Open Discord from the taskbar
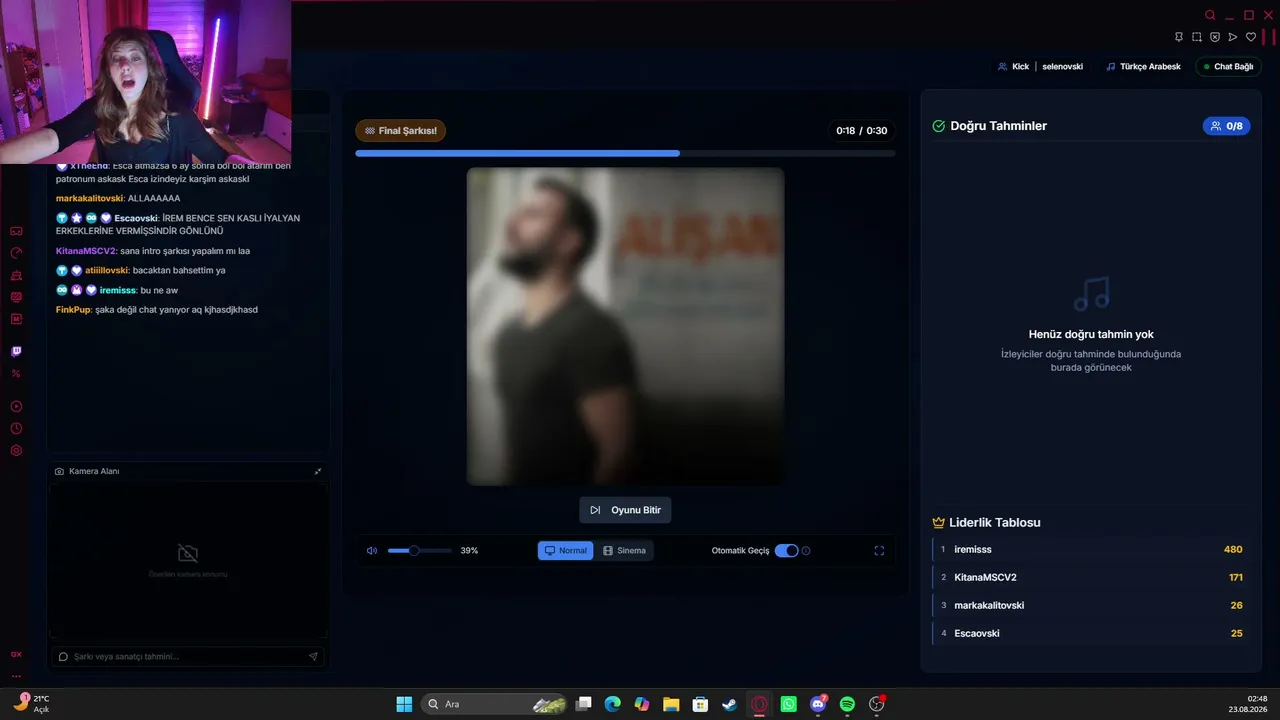The height and width of the screenshot is (720, 1280). pyautogui.click(x=819, y=704)
